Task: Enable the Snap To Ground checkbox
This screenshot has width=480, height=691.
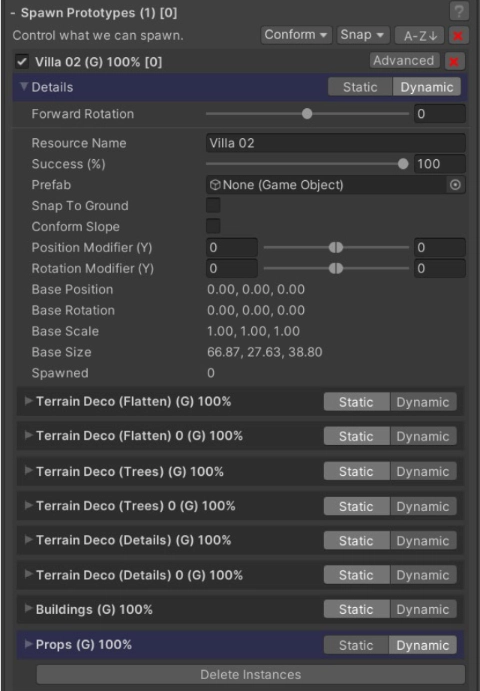Action: click(213, 205)
